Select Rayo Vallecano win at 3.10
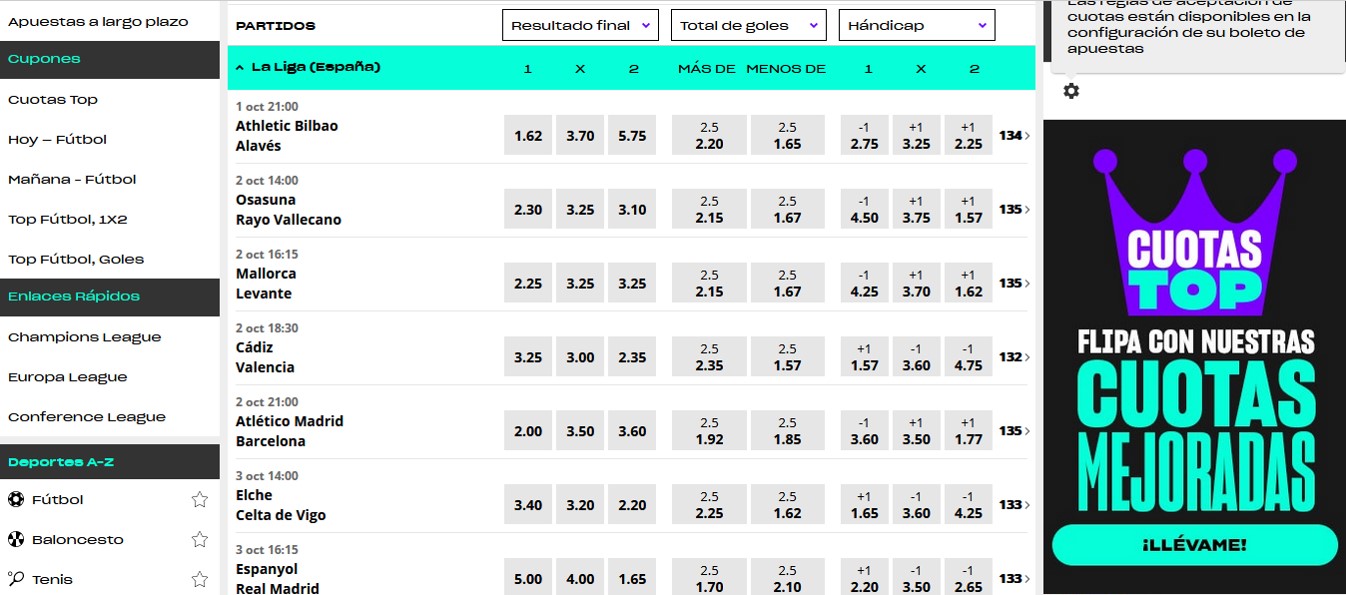The height and width of the screenshot is (595, 1346). point(632,209)
